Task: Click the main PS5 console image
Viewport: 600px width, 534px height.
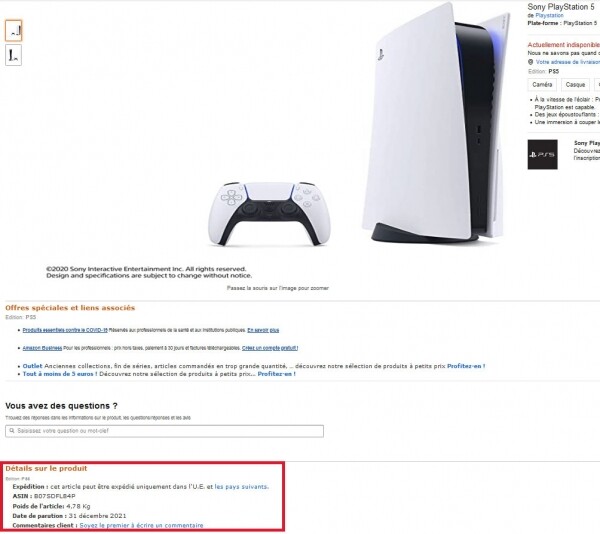Action: [x=436, y=123]
